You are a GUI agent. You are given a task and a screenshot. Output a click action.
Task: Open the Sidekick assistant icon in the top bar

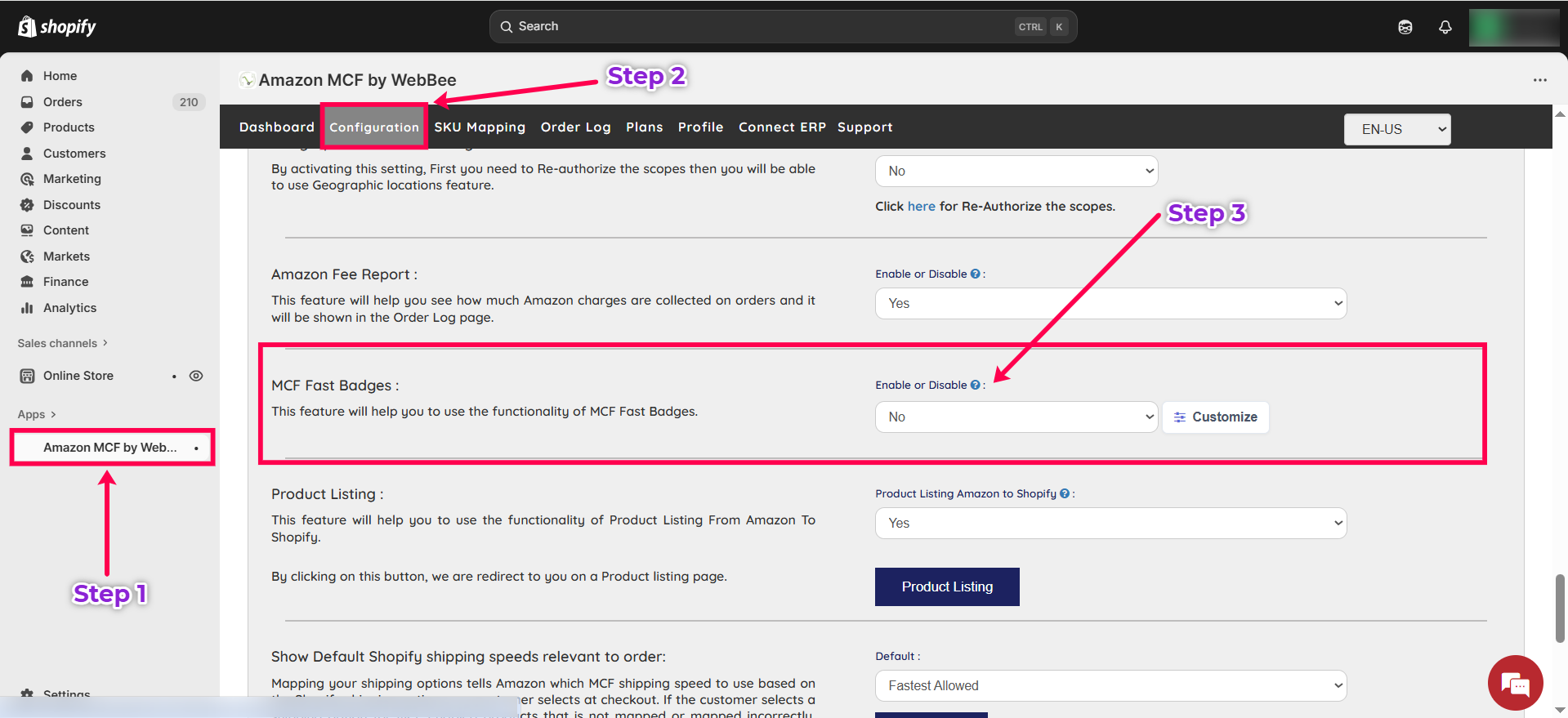coord(1405,27)
